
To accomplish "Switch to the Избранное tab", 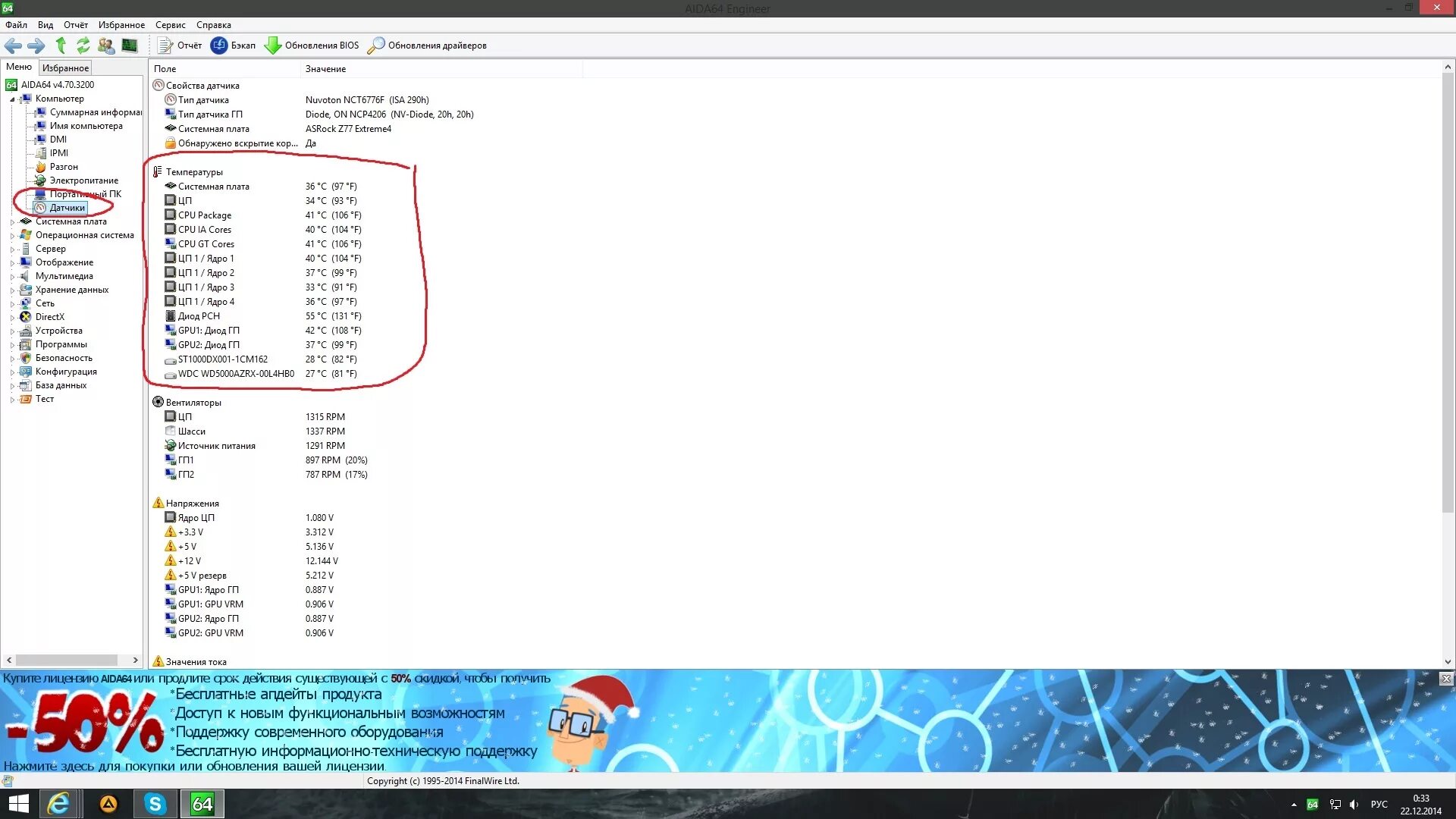I will click(x=65, y=67).
